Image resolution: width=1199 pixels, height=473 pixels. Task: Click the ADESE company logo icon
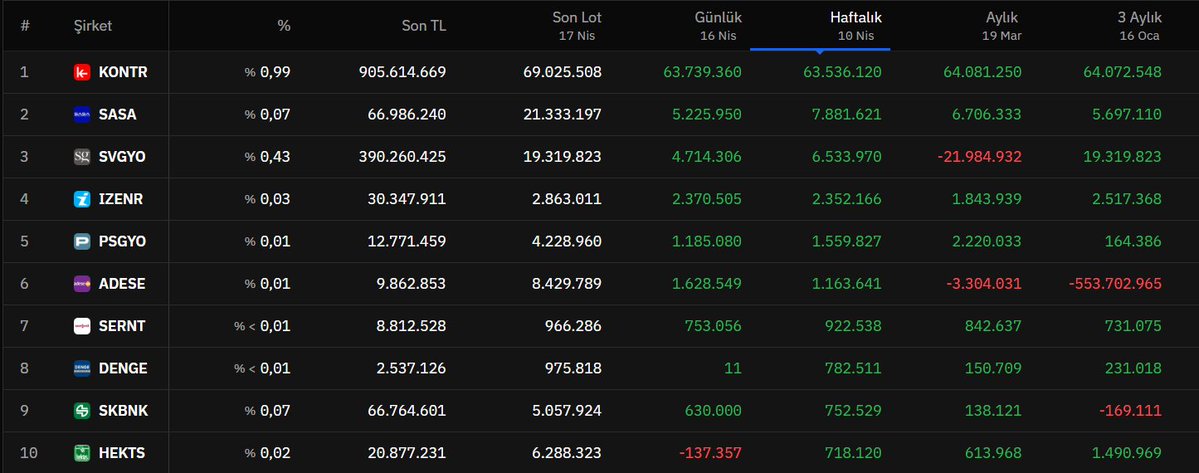[82, 283]
